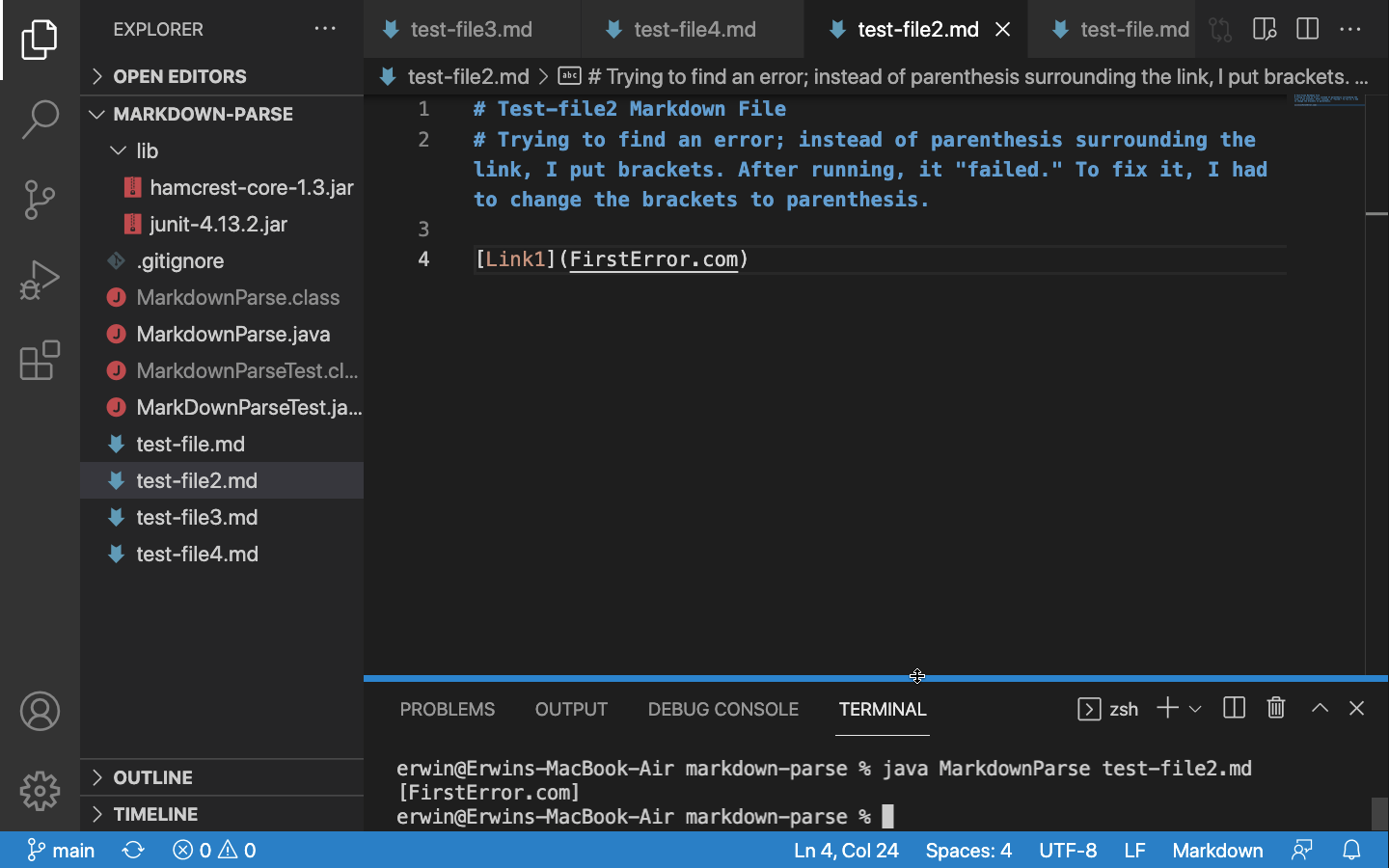This screenshot has height=868, width=1389.
Task: Open the editor's more actions menu
Action: pos(1350,29)
